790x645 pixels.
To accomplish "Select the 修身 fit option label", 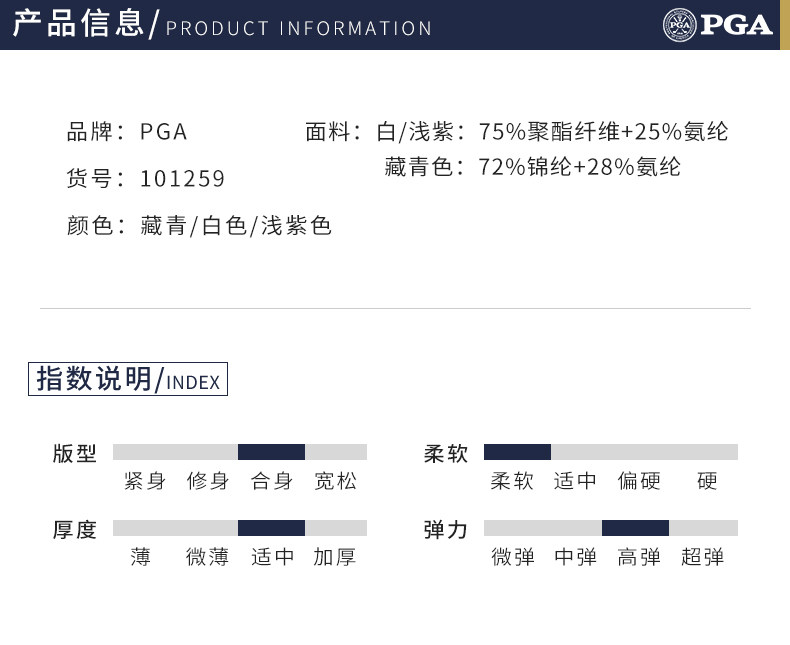I will click(208, 481).
